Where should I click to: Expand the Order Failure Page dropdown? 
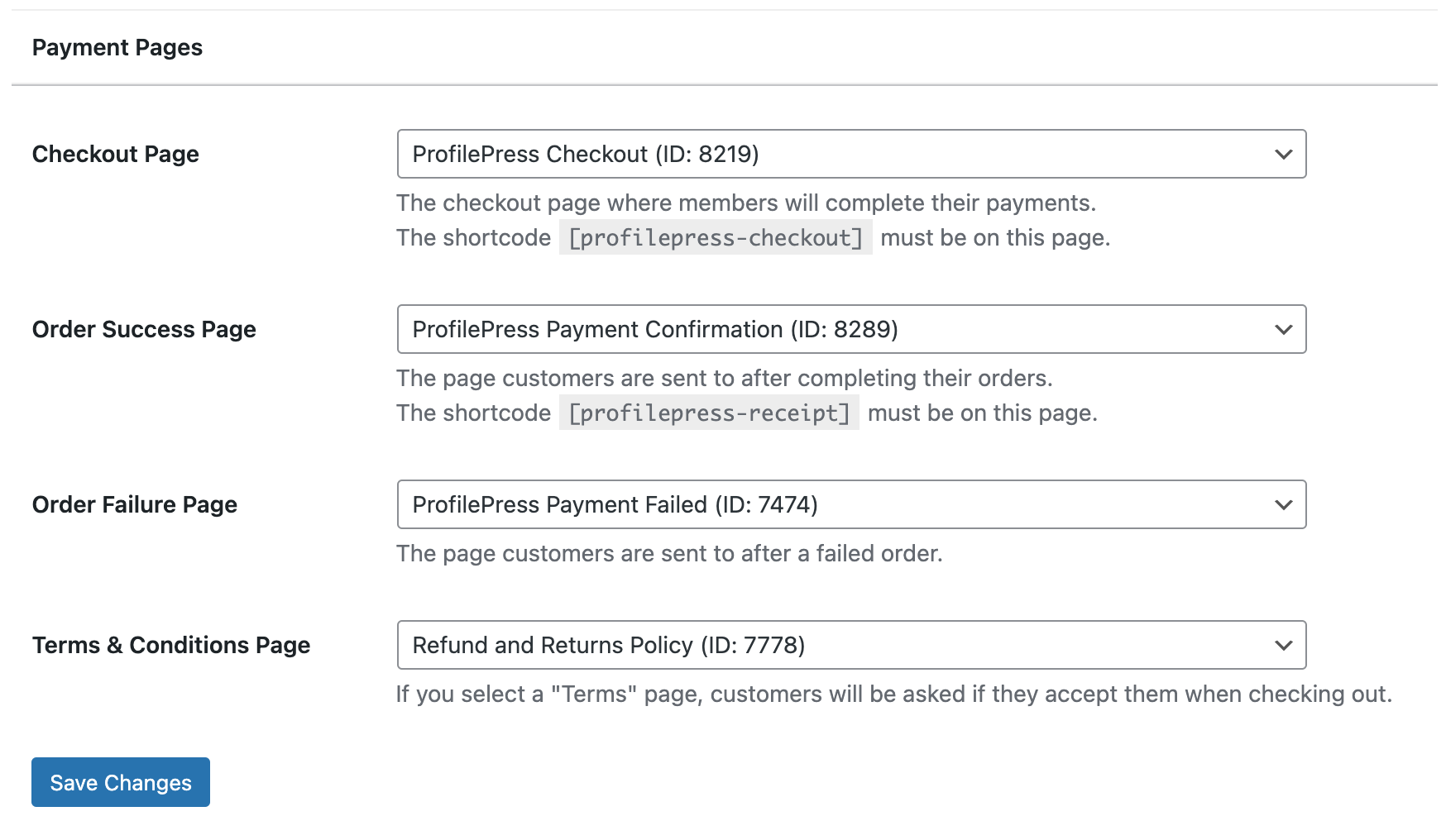851,504
